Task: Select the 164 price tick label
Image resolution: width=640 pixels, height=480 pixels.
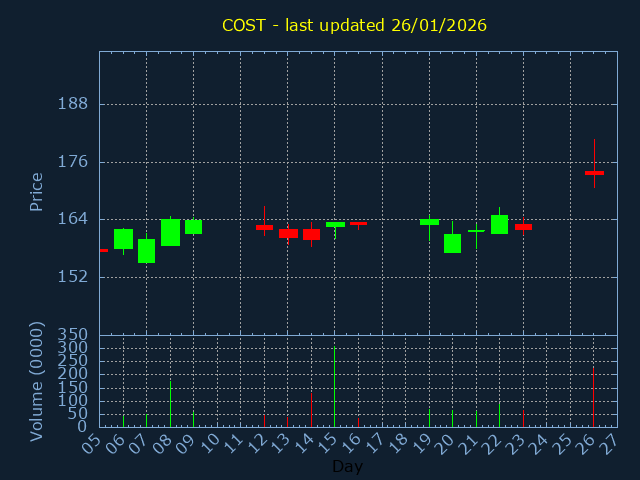Action: (x=73, y=219)
